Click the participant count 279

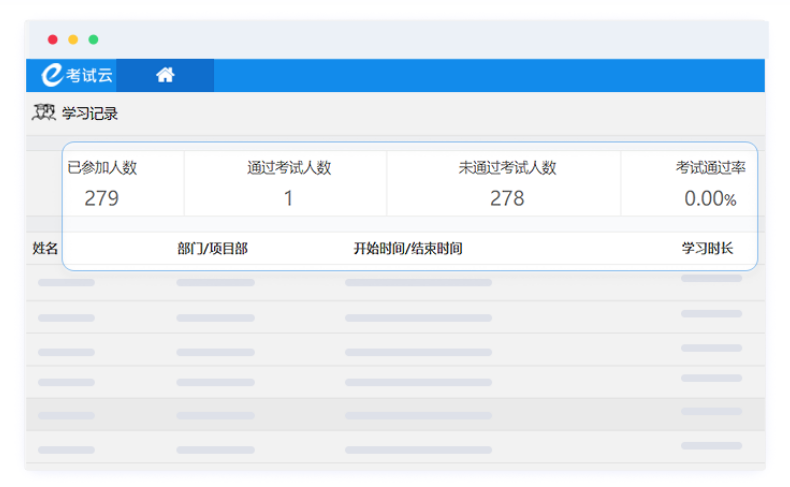102,198
